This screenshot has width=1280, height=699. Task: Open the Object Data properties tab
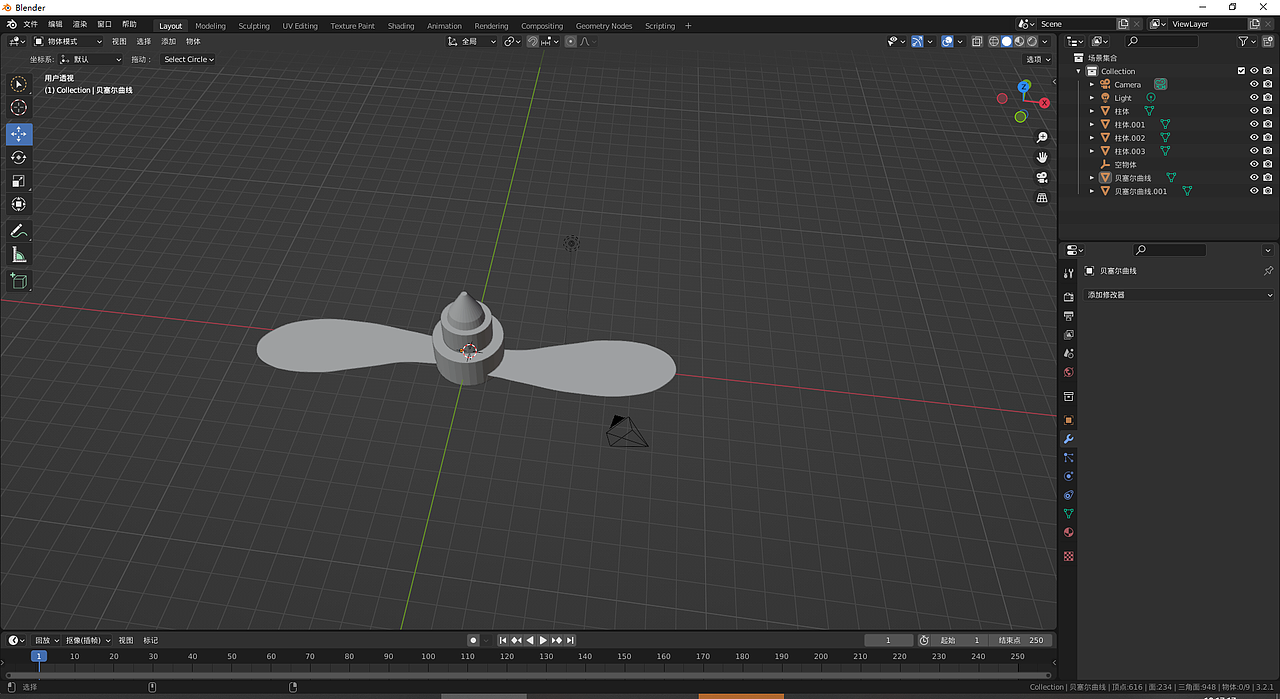pyautogui.click(x=1068, y=514)
